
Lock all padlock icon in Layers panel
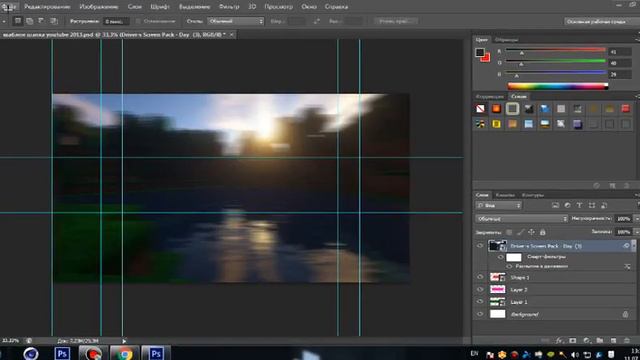542,232
